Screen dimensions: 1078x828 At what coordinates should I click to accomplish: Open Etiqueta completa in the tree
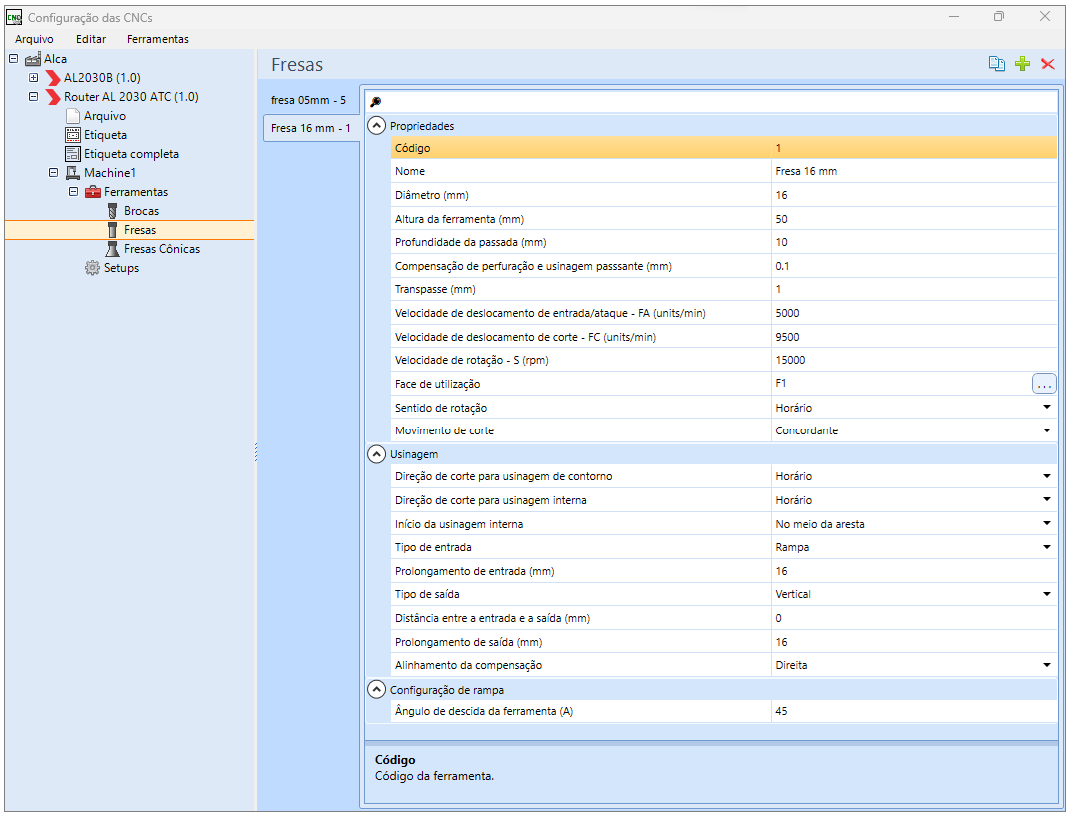130,154
